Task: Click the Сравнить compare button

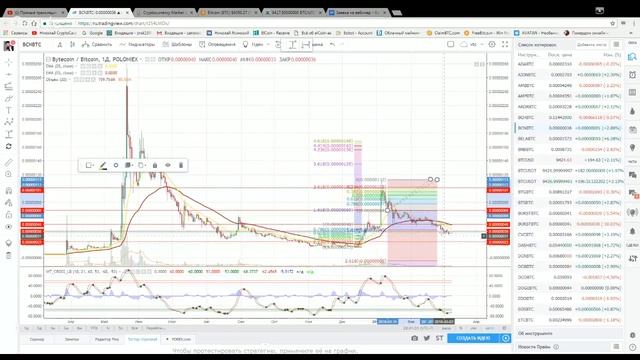Action: point(97,44)
